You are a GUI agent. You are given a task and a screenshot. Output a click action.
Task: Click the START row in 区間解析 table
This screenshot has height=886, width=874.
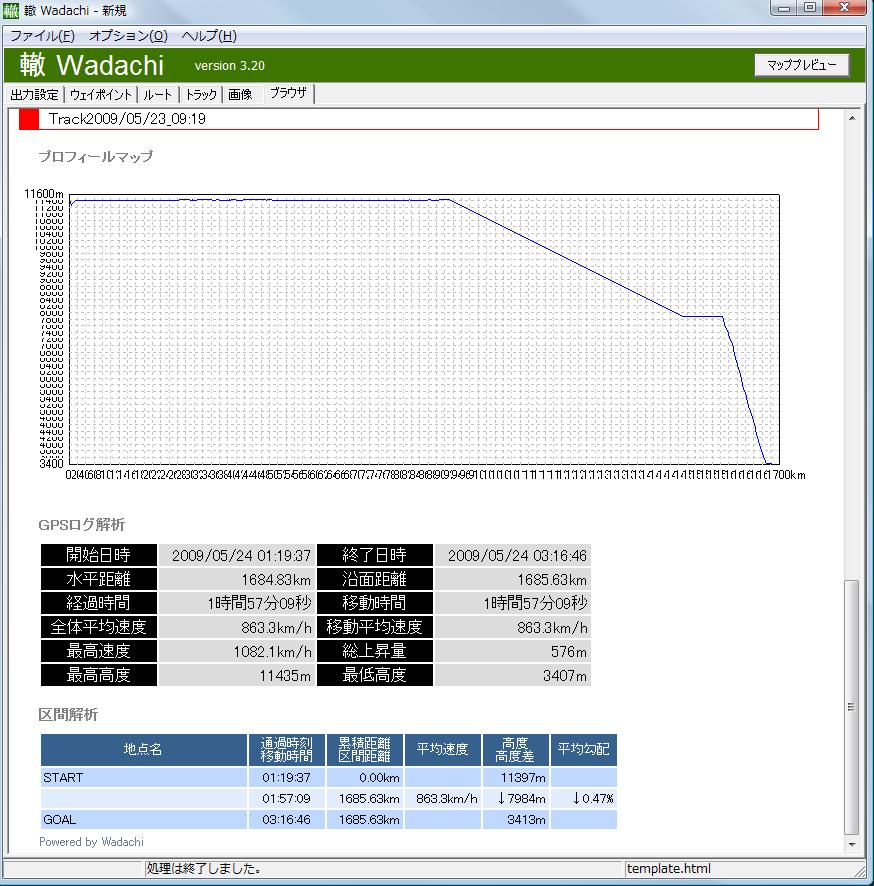[143, 777]
